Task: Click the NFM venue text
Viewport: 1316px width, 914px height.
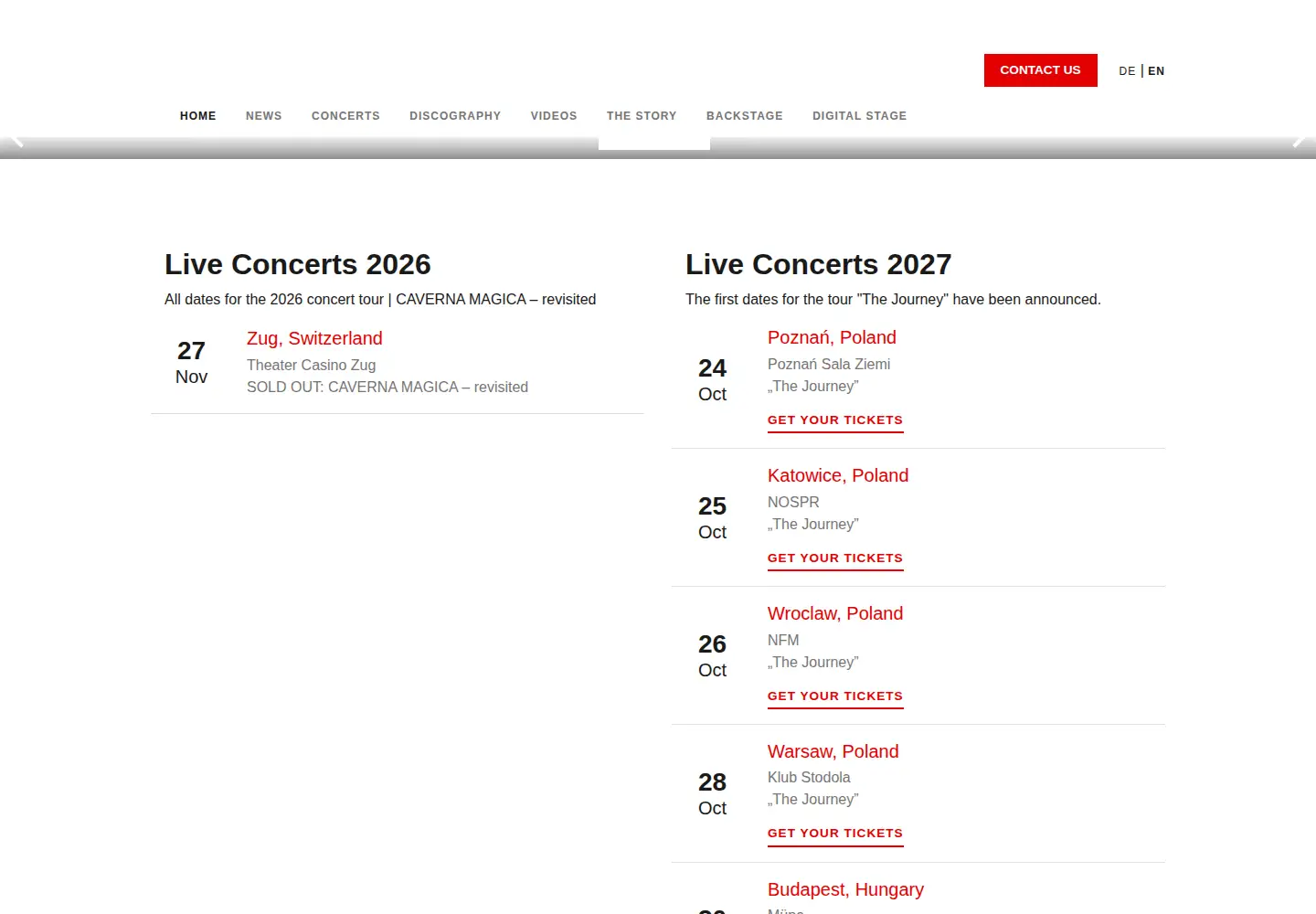Action: coord(783,640)
